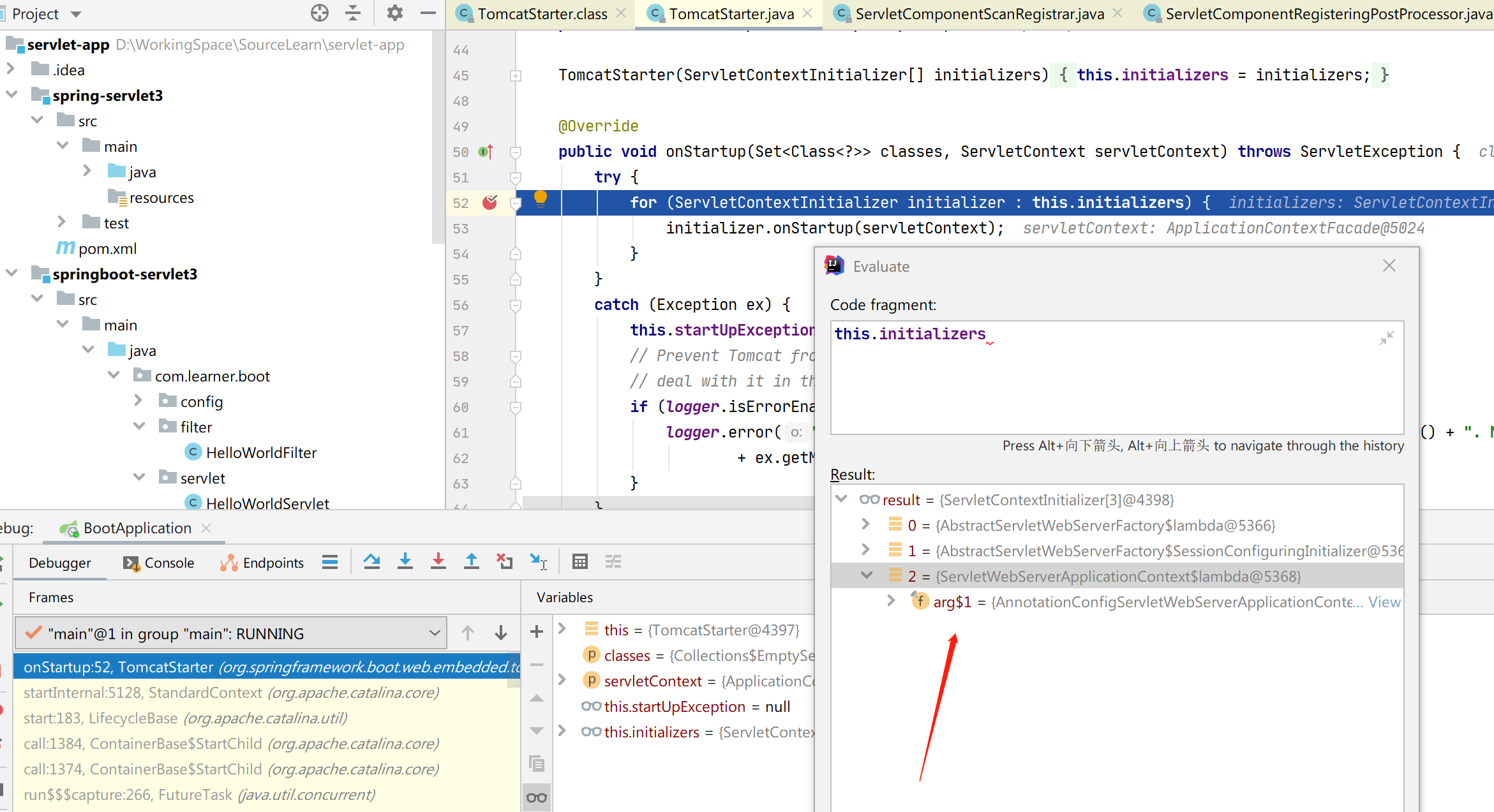Click View link for arg$1 value
The height and width of the screenshot is (812, 1494).
(1384, 602)
